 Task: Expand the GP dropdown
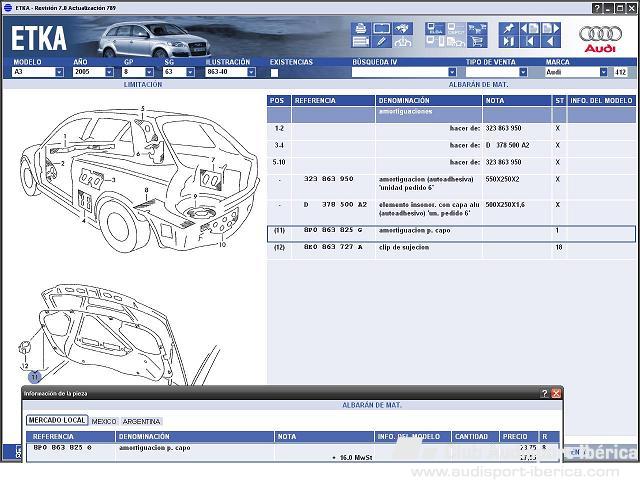149,72
